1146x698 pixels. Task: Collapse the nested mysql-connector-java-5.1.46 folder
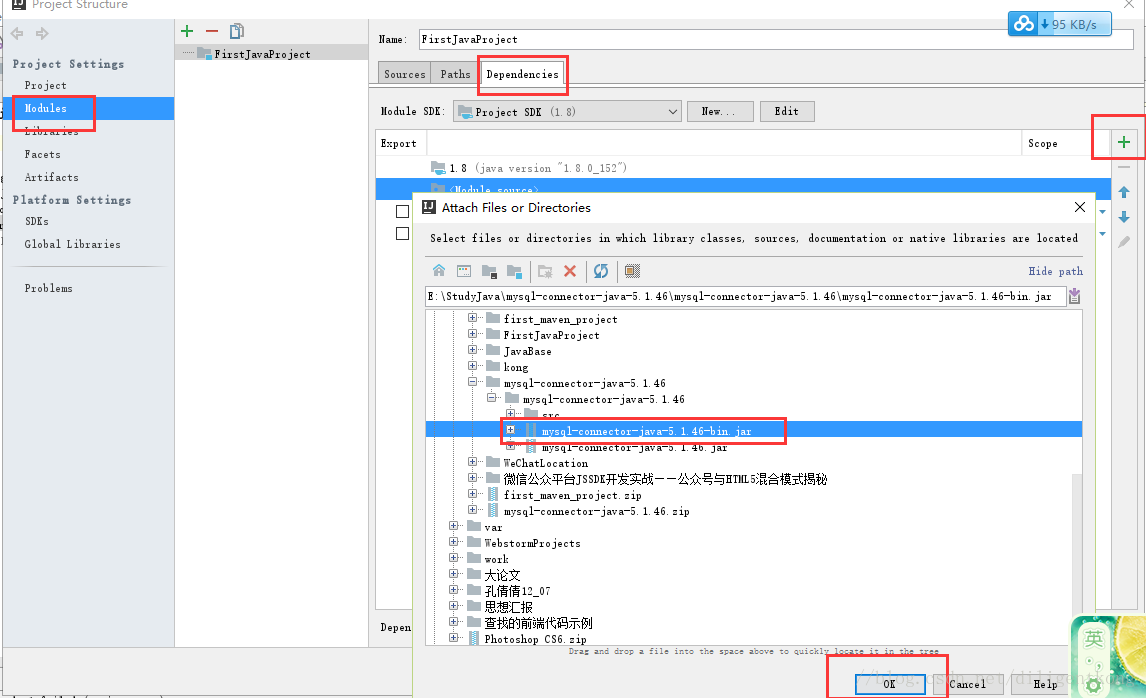[491, 398]
